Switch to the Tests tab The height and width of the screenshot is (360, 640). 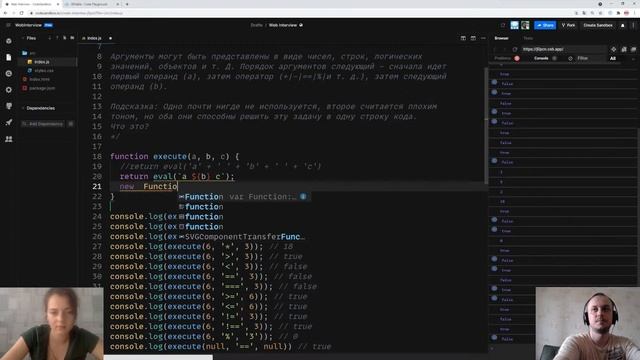pos(528,38)
